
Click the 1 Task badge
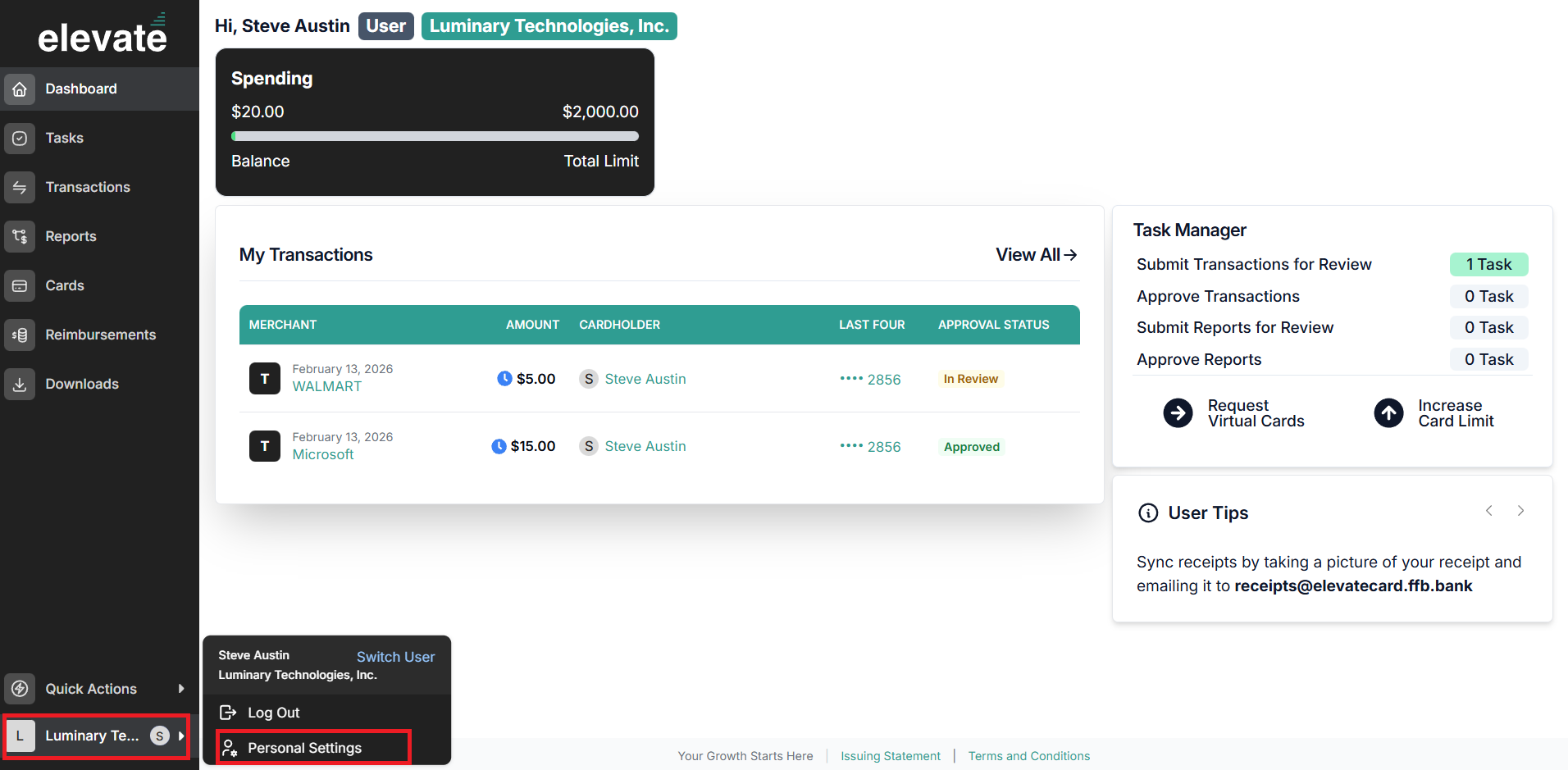[x=1488, y=264]
